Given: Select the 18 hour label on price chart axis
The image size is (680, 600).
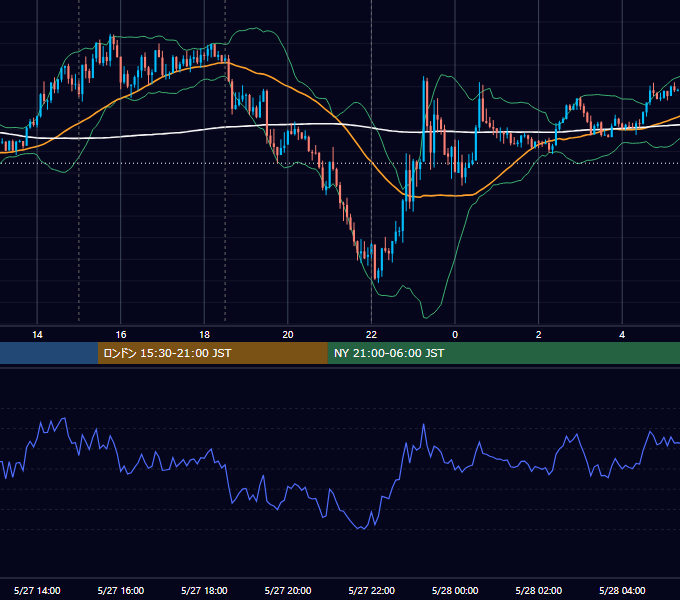Looking at the screenshot, I should (204, 335).
